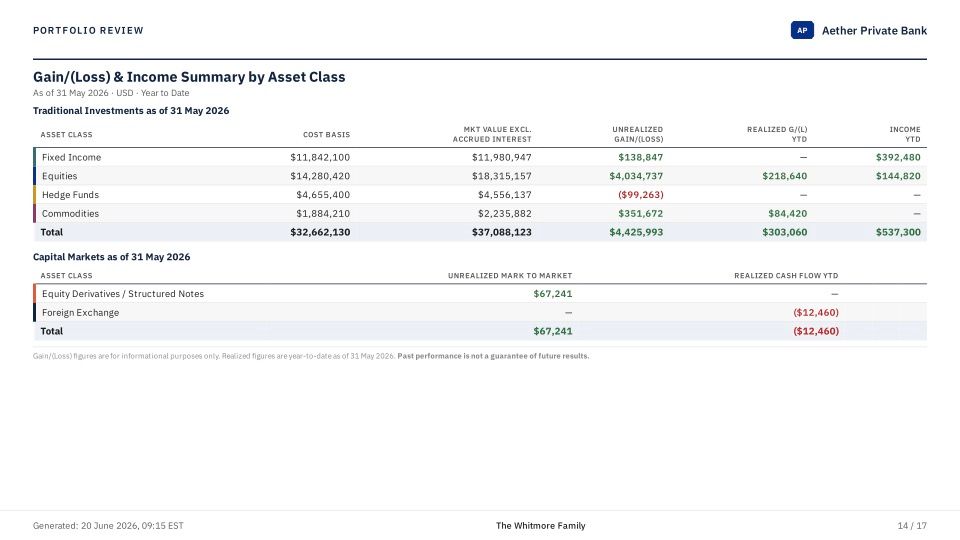Select the Equity Derivatives / Structured Notes row
960x540 pixels.
tap(480, 293)
